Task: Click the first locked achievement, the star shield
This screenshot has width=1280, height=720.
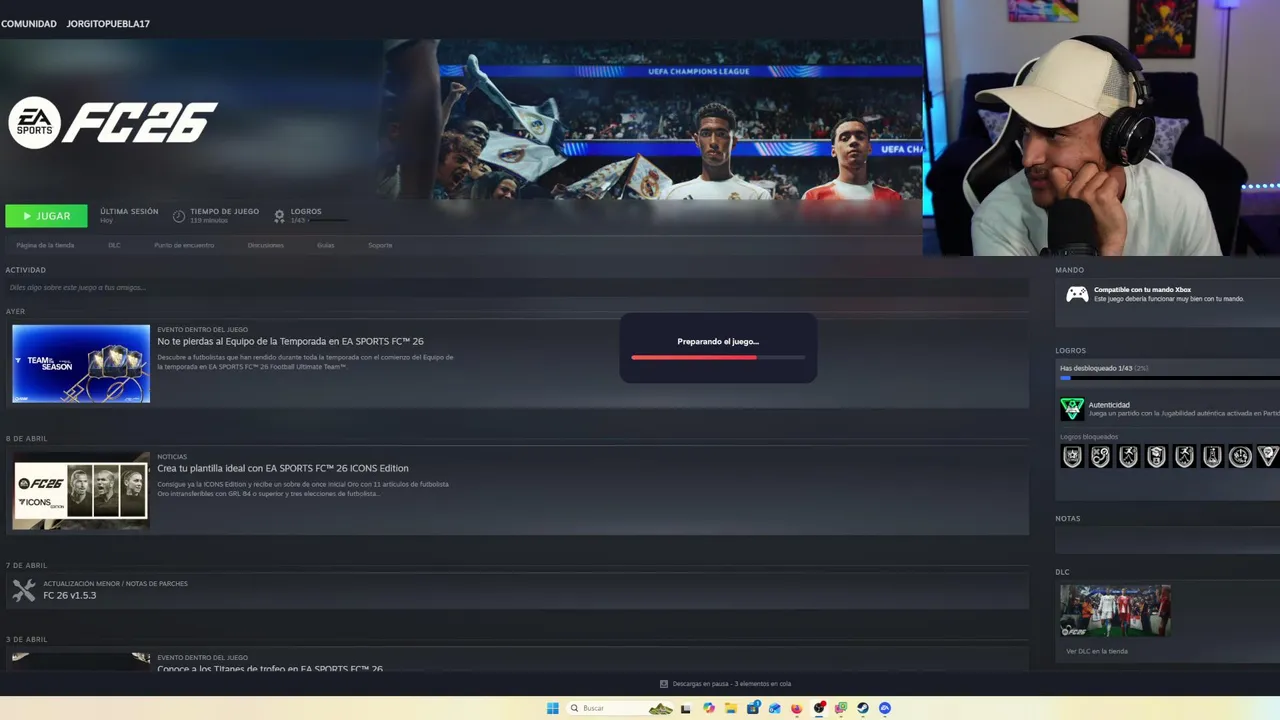Action: pos(1072,457)
